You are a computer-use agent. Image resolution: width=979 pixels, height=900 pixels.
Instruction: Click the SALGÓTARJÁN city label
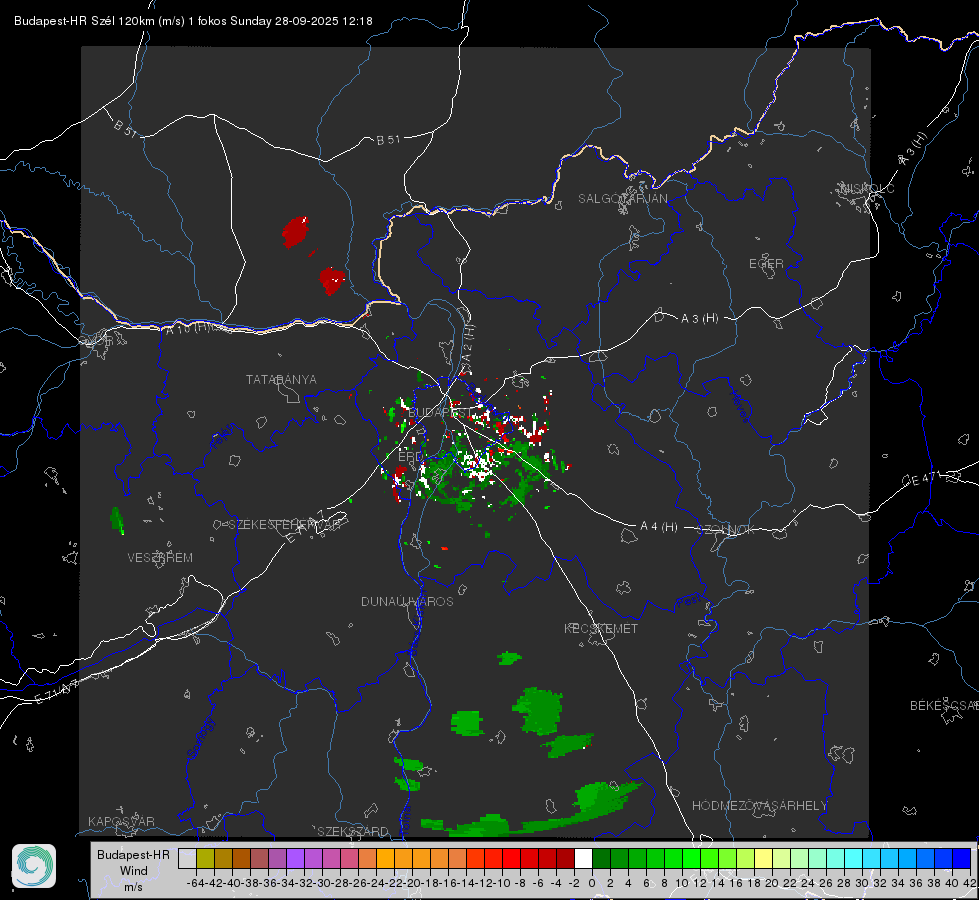pyautogui.click(x=622, y=199)
